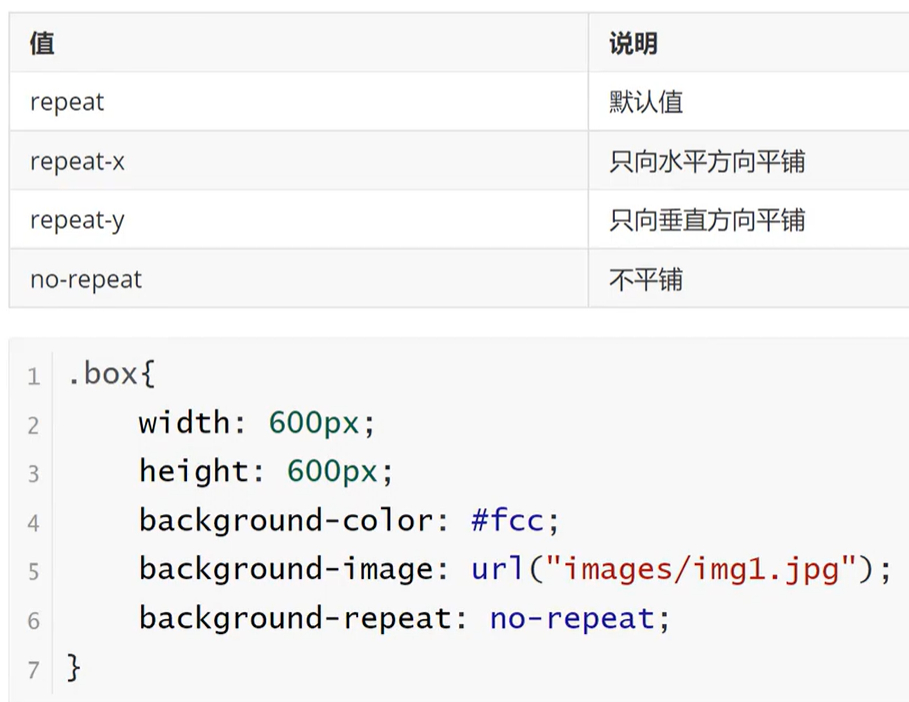Click the "不平铺" description cell
Image resolution: width=909 pixels, height=702 pixels.
(646, 279)
